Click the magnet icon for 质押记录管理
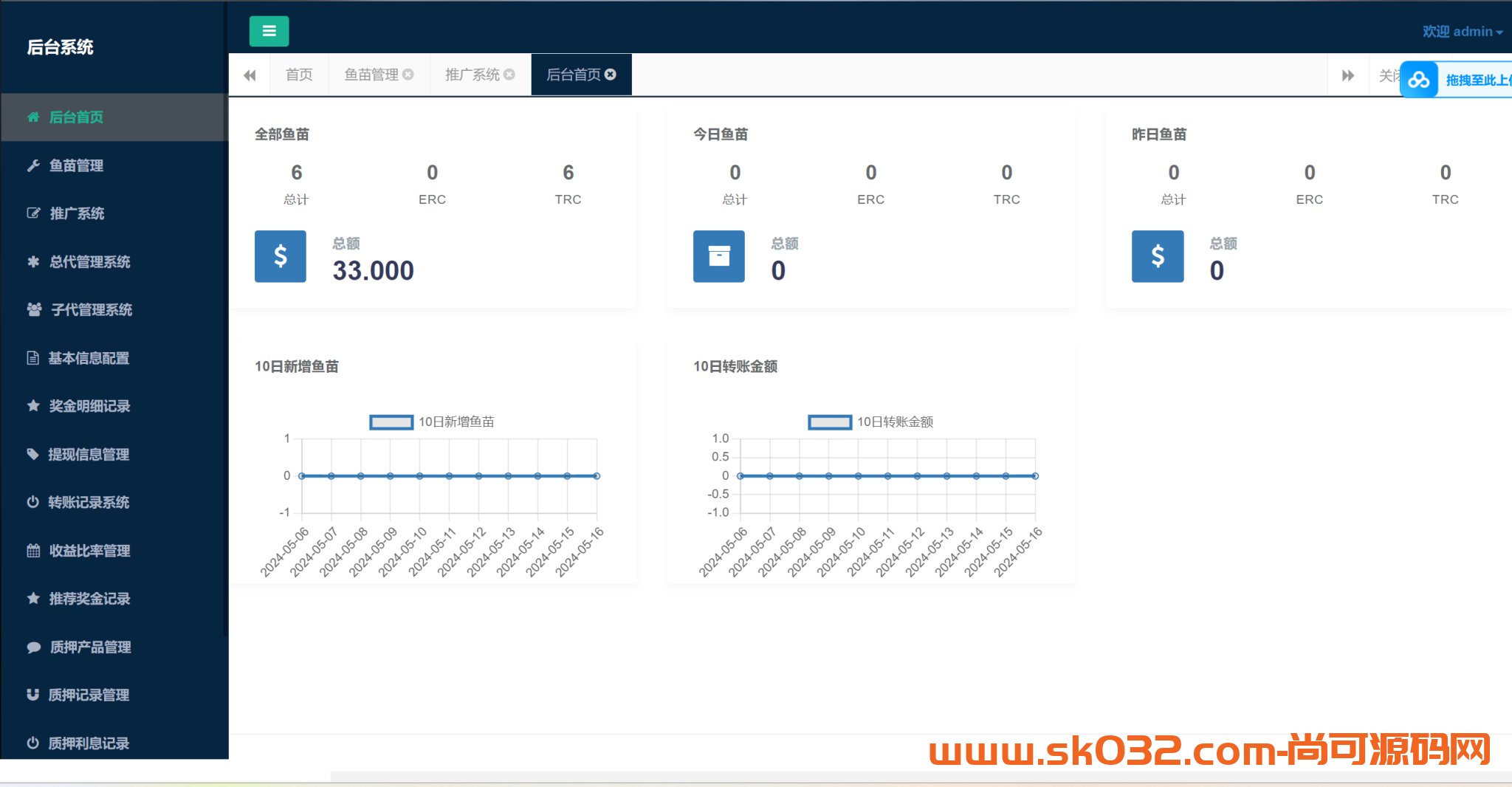The image size is (1512, 787). pyautogui.click(x=33, y=695)
